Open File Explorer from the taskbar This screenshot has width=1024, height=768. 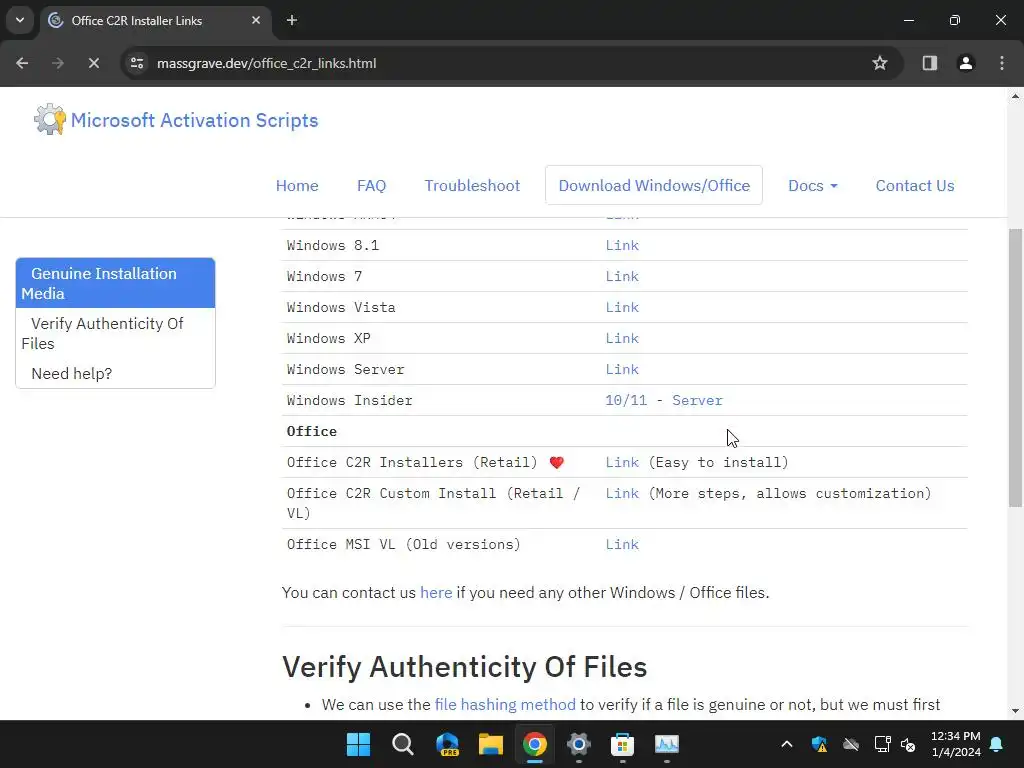point(490,744)
